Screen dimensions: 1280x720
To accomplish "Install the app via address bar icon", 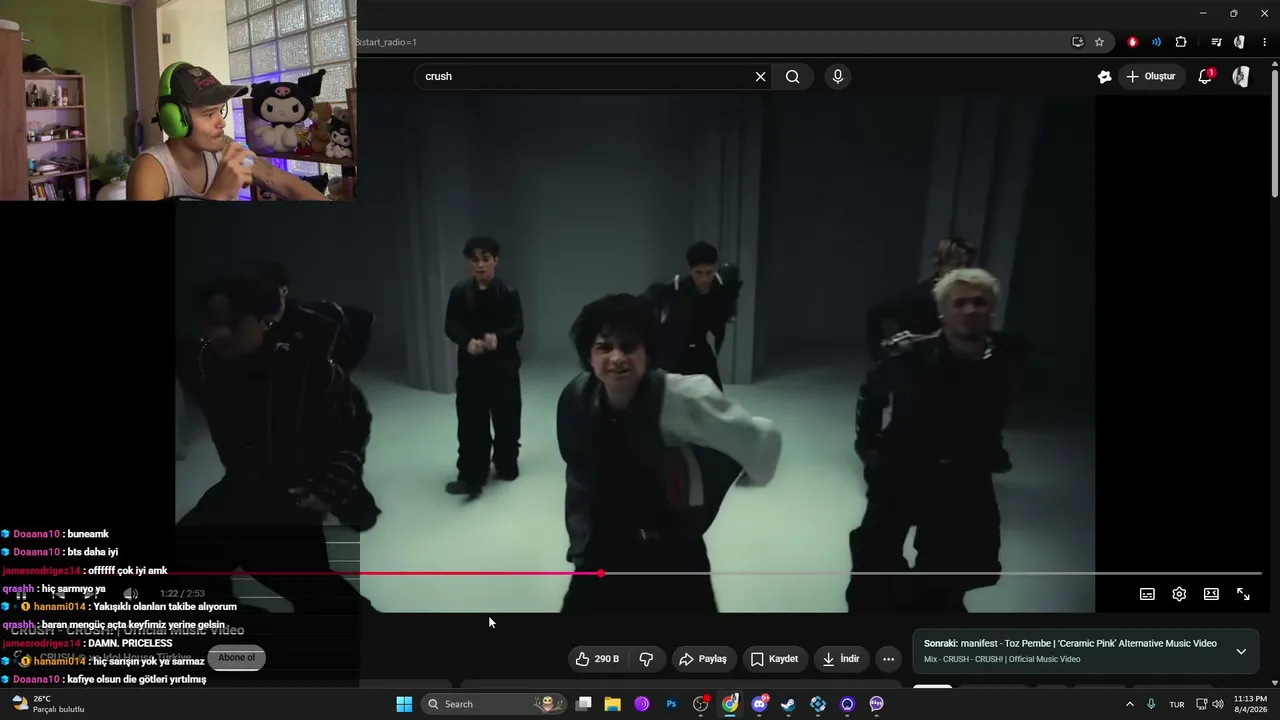I will (x=1077, y=42).
